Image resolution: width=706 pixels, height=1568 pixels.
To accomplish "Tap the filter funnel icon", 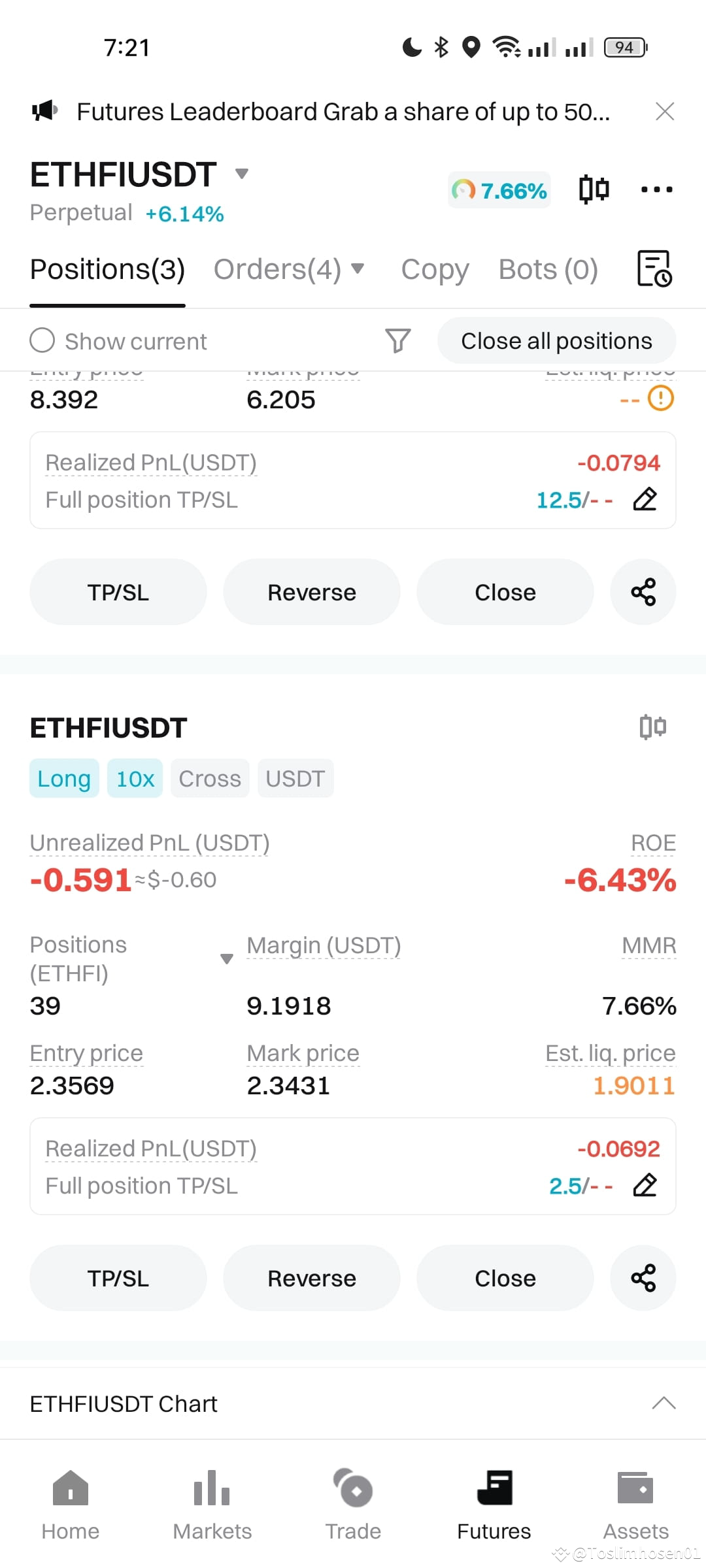I will pos(397,340).
